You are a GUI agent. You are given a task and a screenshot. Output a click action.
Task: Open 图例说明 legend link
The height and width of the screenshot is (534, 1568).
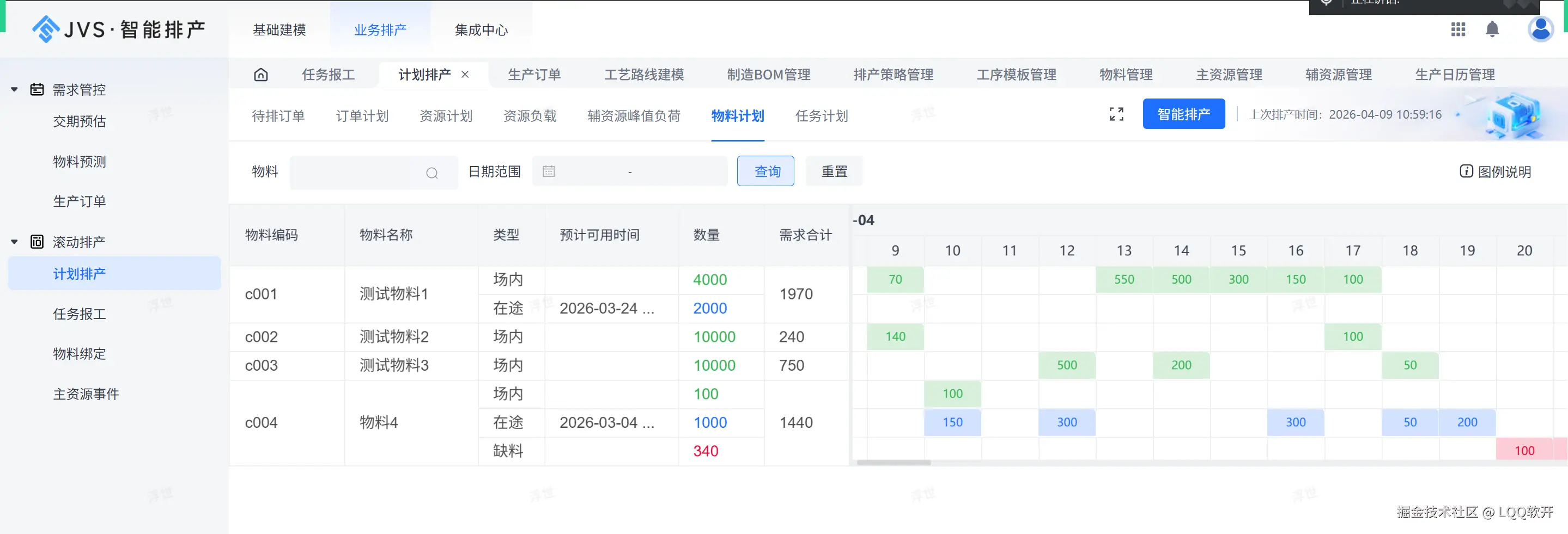click(1496, 171)
